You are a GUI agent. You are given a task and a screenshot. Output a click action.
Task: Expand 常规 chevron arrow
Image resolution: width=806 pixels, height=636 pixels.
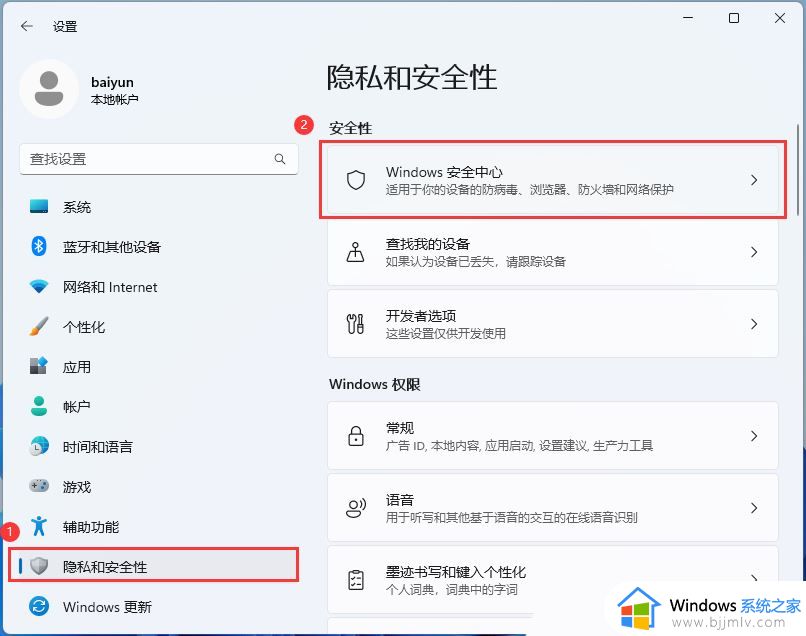(x=754, y=436)
